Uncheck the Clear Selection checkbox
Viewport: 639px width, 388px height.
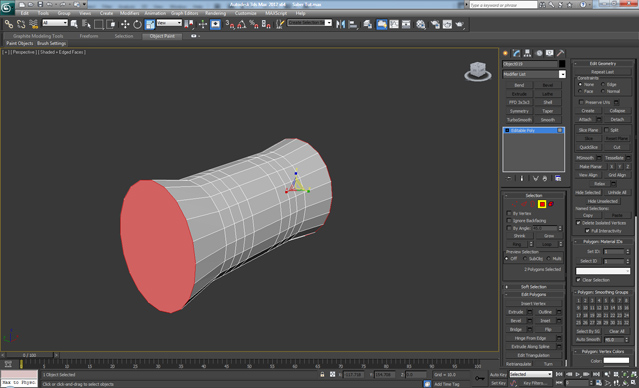(578, 280)
